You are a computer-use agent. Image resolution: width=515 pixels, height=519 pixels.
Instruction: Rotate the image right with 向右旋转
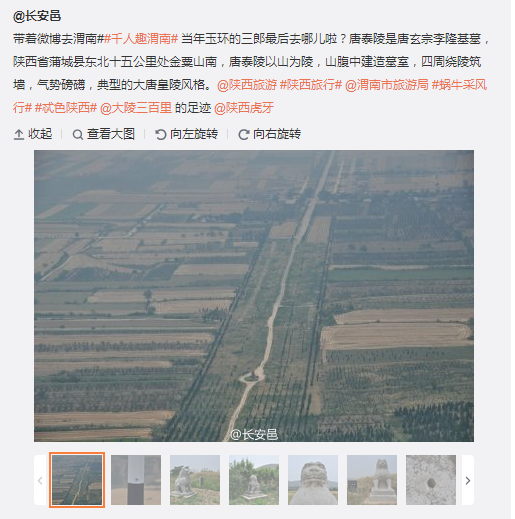[x=269, y=134]
